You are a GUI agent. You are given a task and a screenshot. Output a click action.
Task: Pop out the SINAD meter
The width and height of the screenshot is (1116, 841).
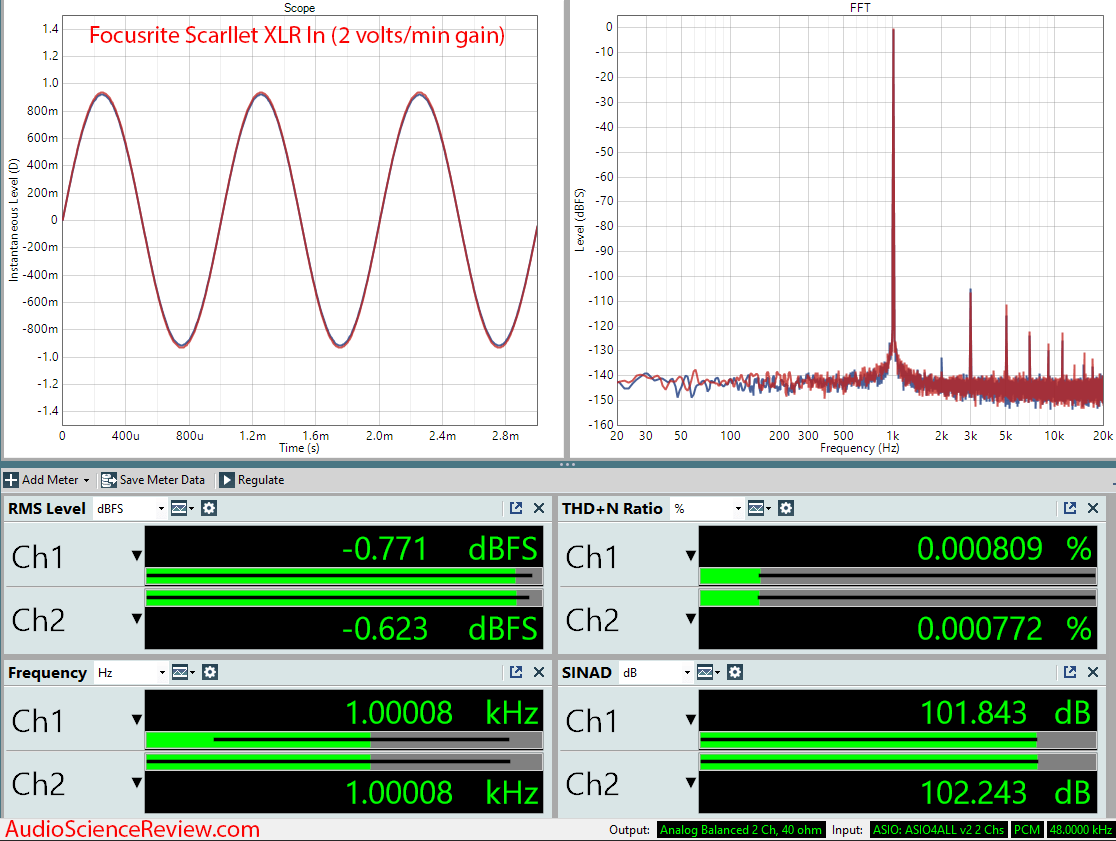[x=1070, y=672]
